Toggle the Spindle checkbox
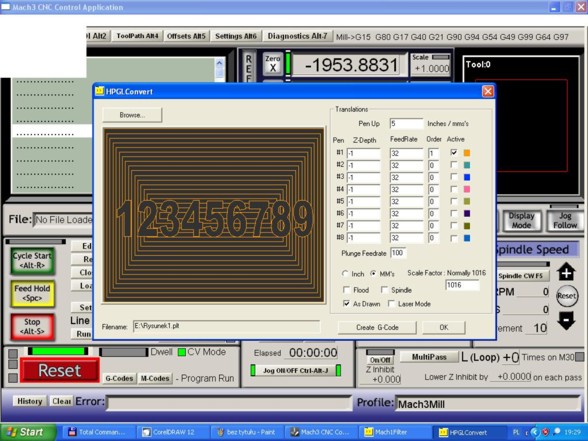 pos(384,290)
